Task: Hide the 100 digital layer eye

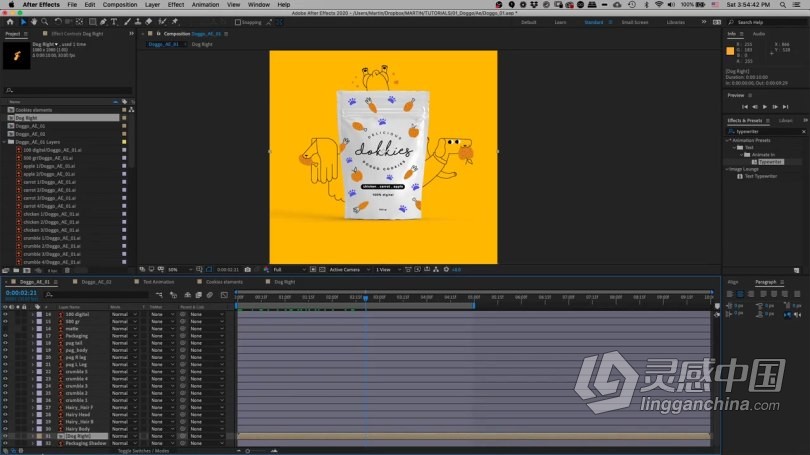Action: pos(5,314)
